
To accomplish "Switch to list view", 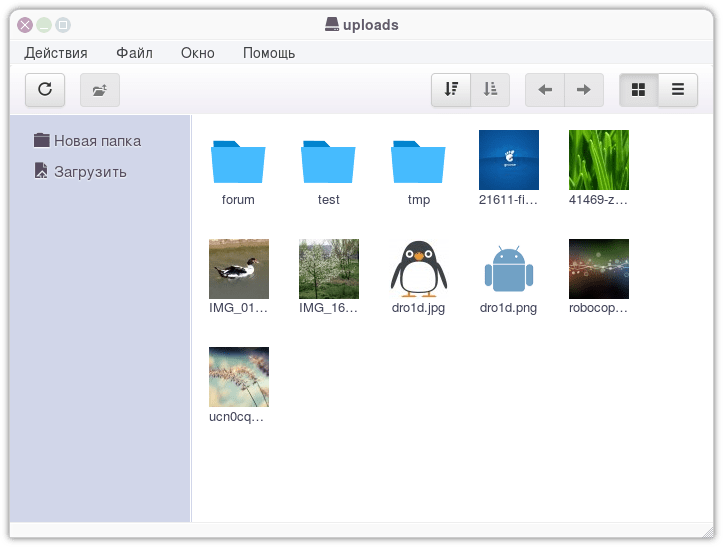I will (x=678, y=89).
